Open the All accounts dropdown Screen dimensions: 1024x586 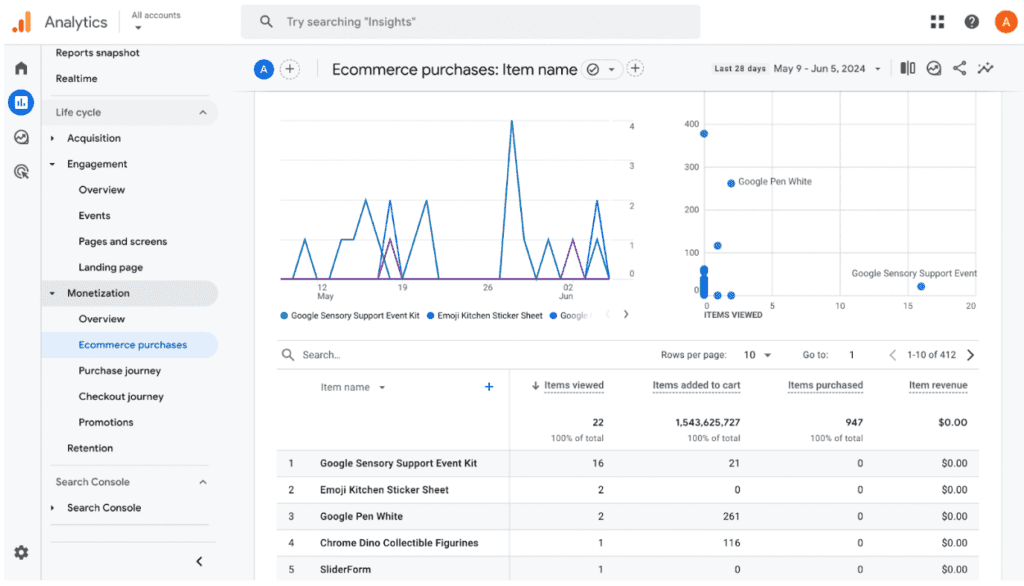[x=155, y=20]
